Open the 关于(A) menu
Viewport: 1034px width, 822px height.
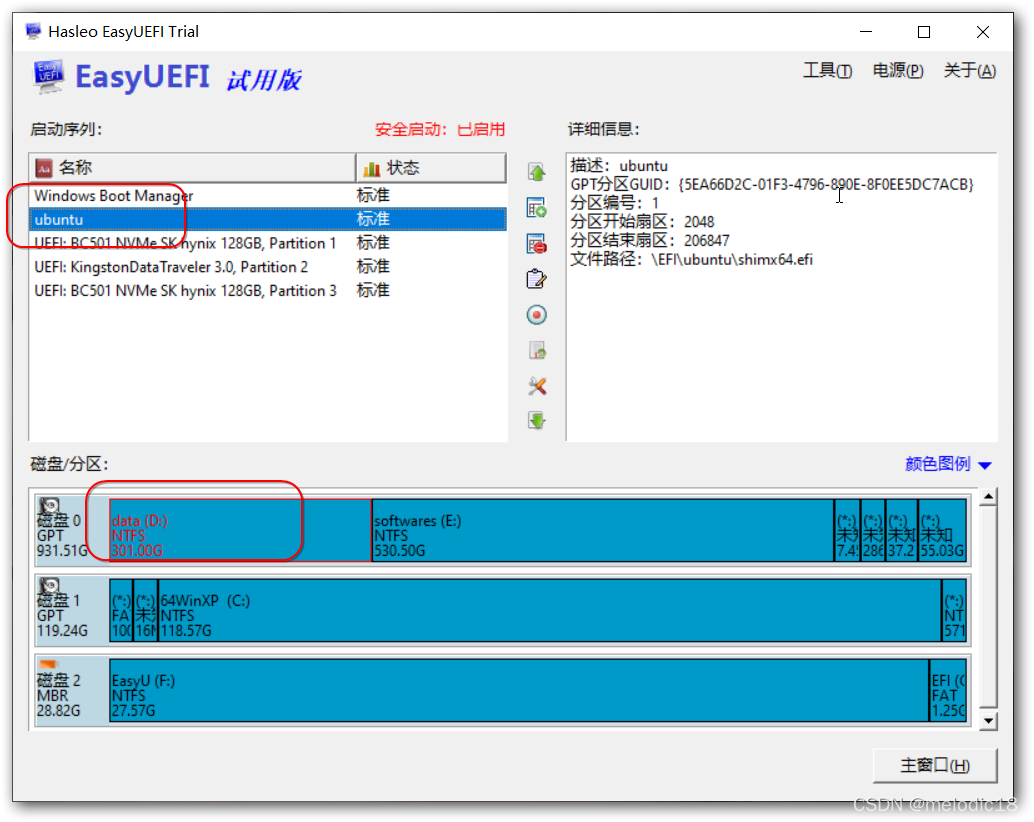tap(969, 71)
